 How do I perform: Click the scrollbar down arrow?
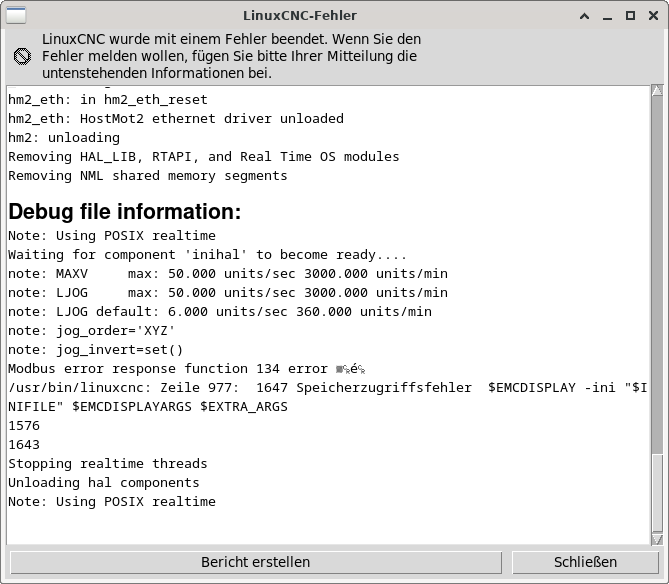pyautogui.click(x=657, y=537)
